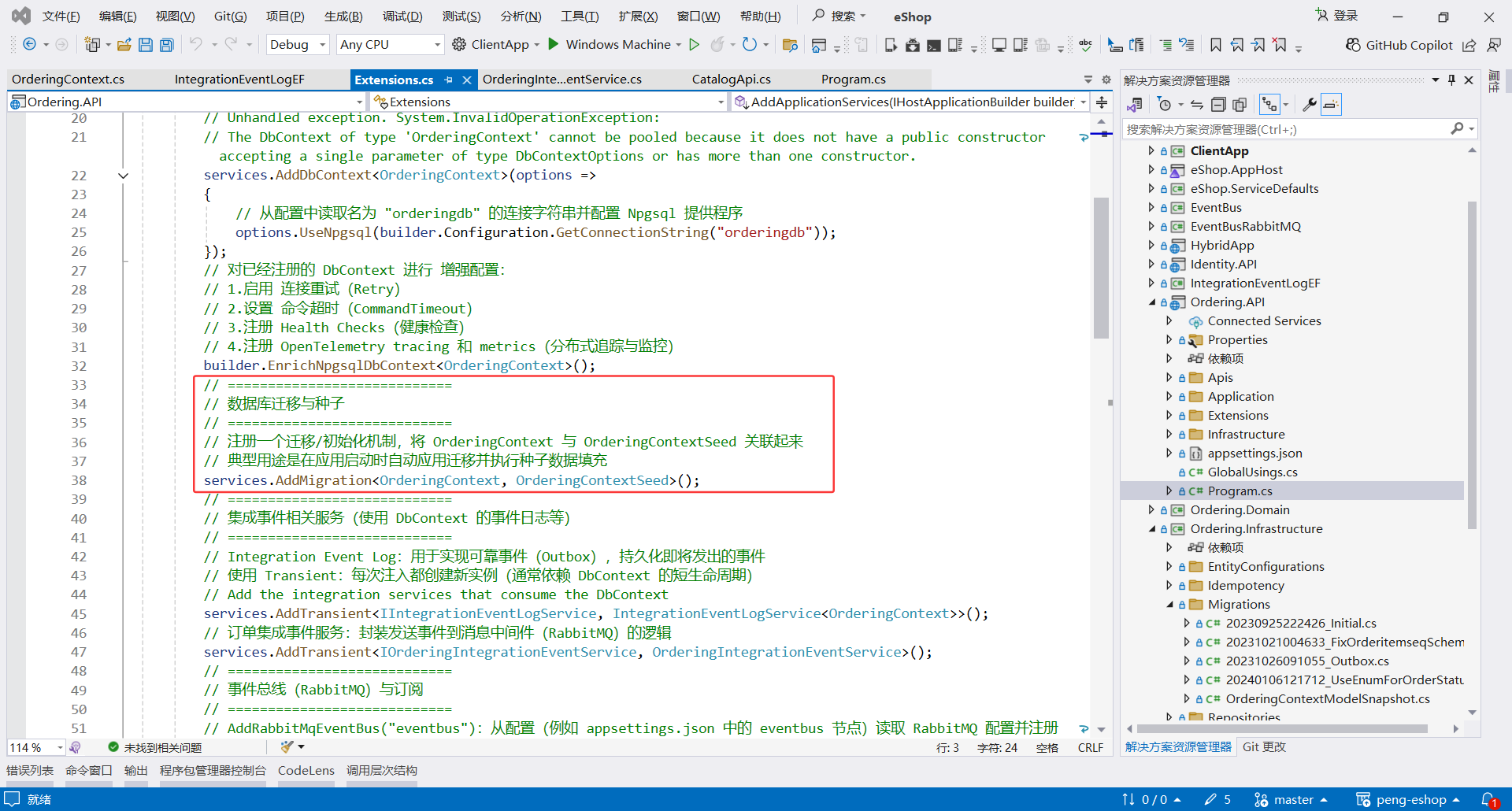Toggle the file nesting tree-view button
Viewport: 1512px width, 811px height.
pos(1269,105)
